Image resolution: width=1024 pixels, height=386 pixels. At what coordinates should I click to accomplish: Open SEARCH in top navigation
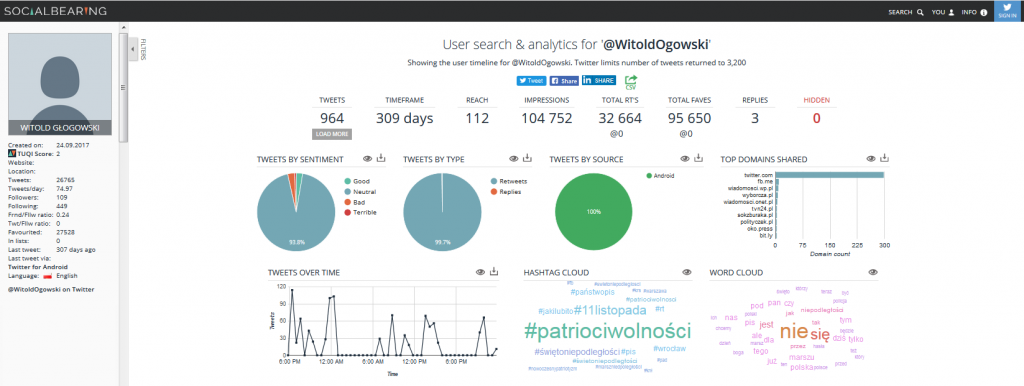point(906,12)
